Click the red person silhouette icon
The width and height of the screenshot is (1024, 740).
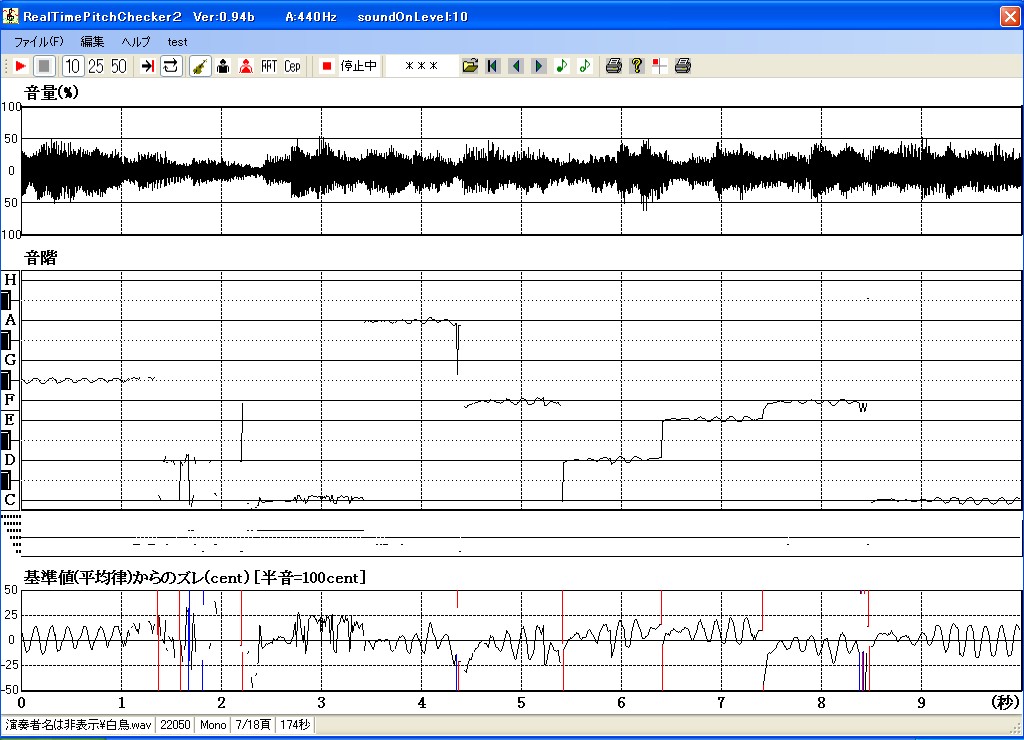click(246, 66)
